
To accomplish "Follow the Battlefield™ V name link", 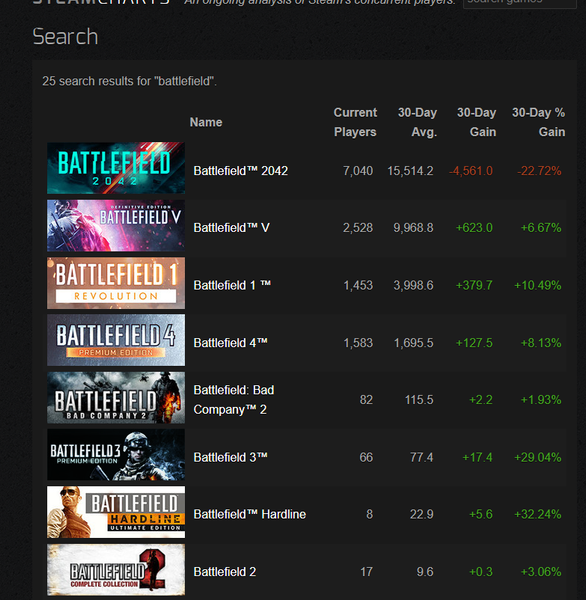I will coord(231,228).
